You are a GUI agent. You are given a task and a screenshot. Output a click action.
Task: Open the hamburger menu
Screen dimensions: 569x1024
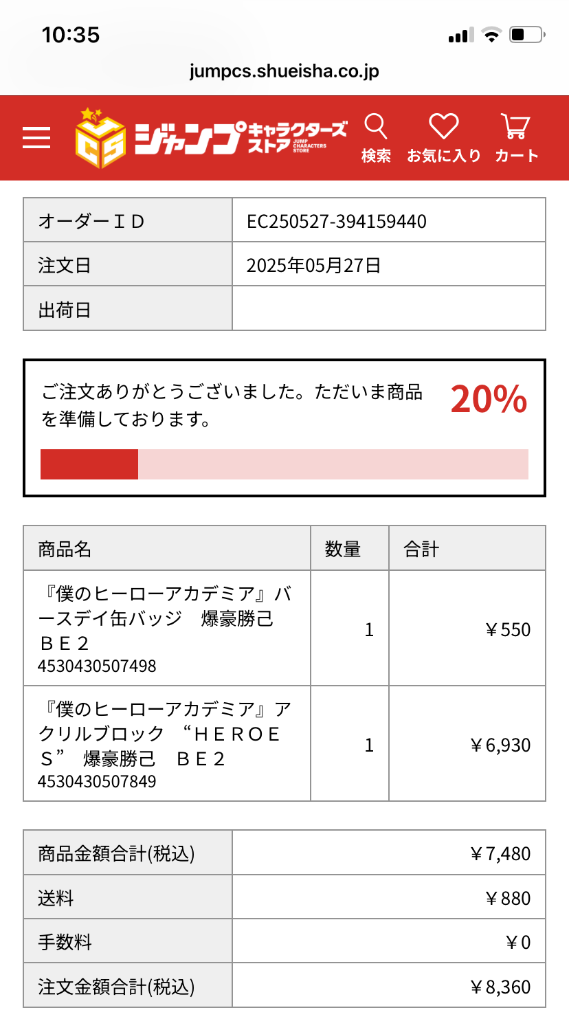[x=36, y=138]
